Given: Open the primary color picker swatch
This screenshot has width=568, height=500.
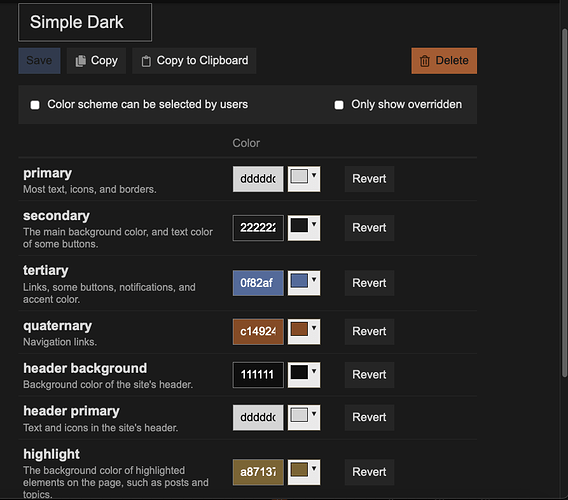Looking at the screenshot, I should pos(304,179).
